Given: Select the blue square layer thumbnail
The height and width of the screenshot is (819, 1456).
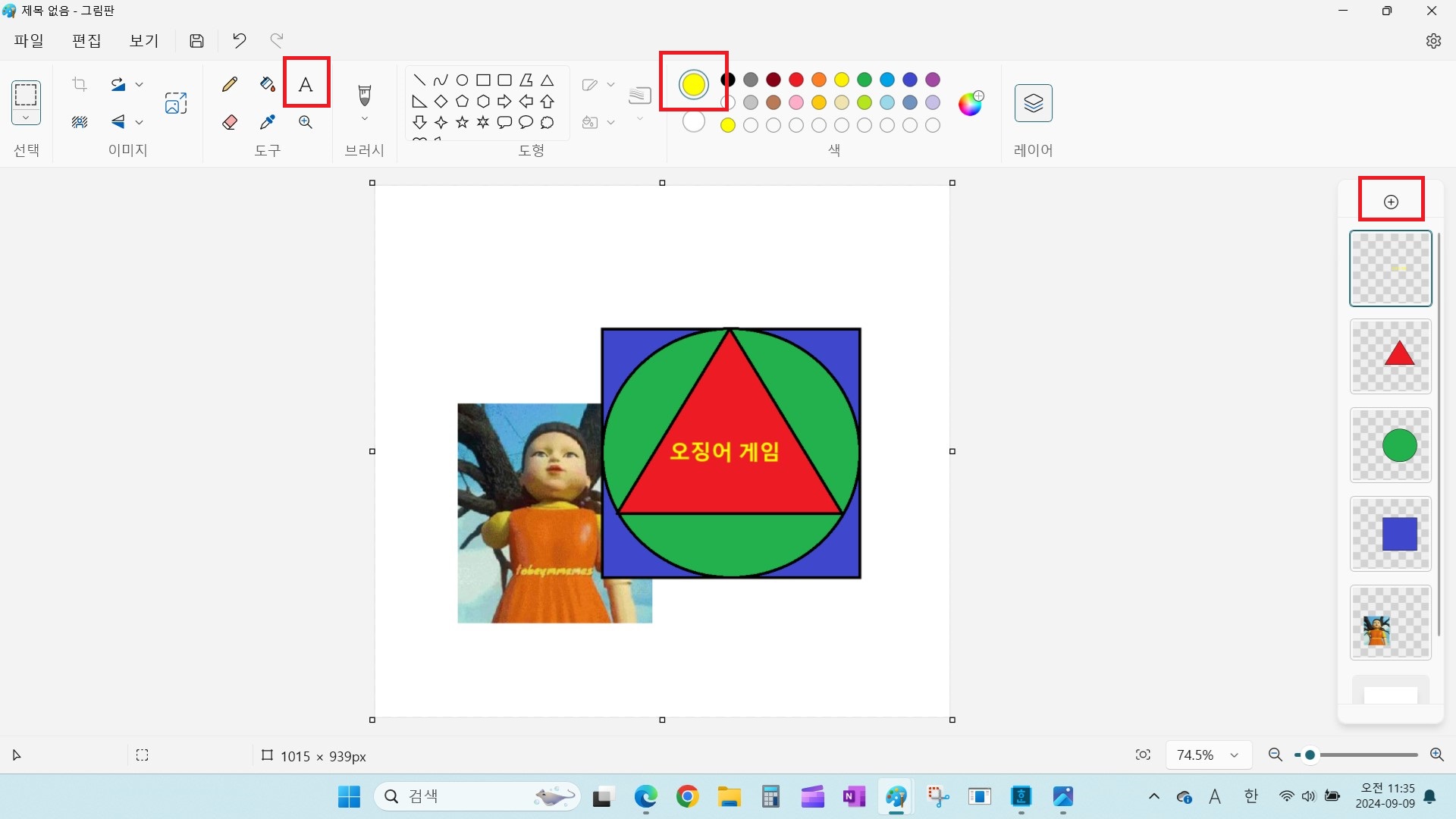Looking at the screenshot, I should coord(1391,534).
